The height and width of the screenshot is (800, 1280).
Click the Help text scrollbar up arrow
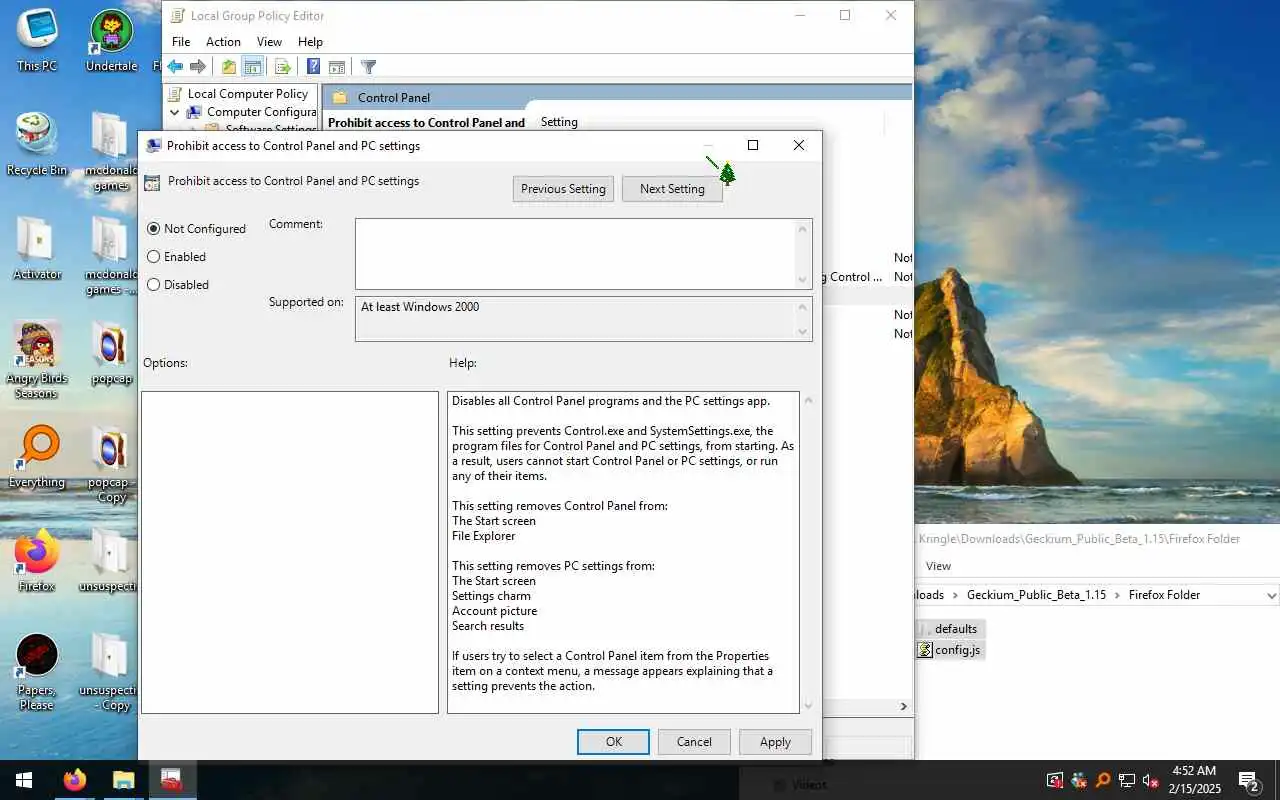coord(808,400)
